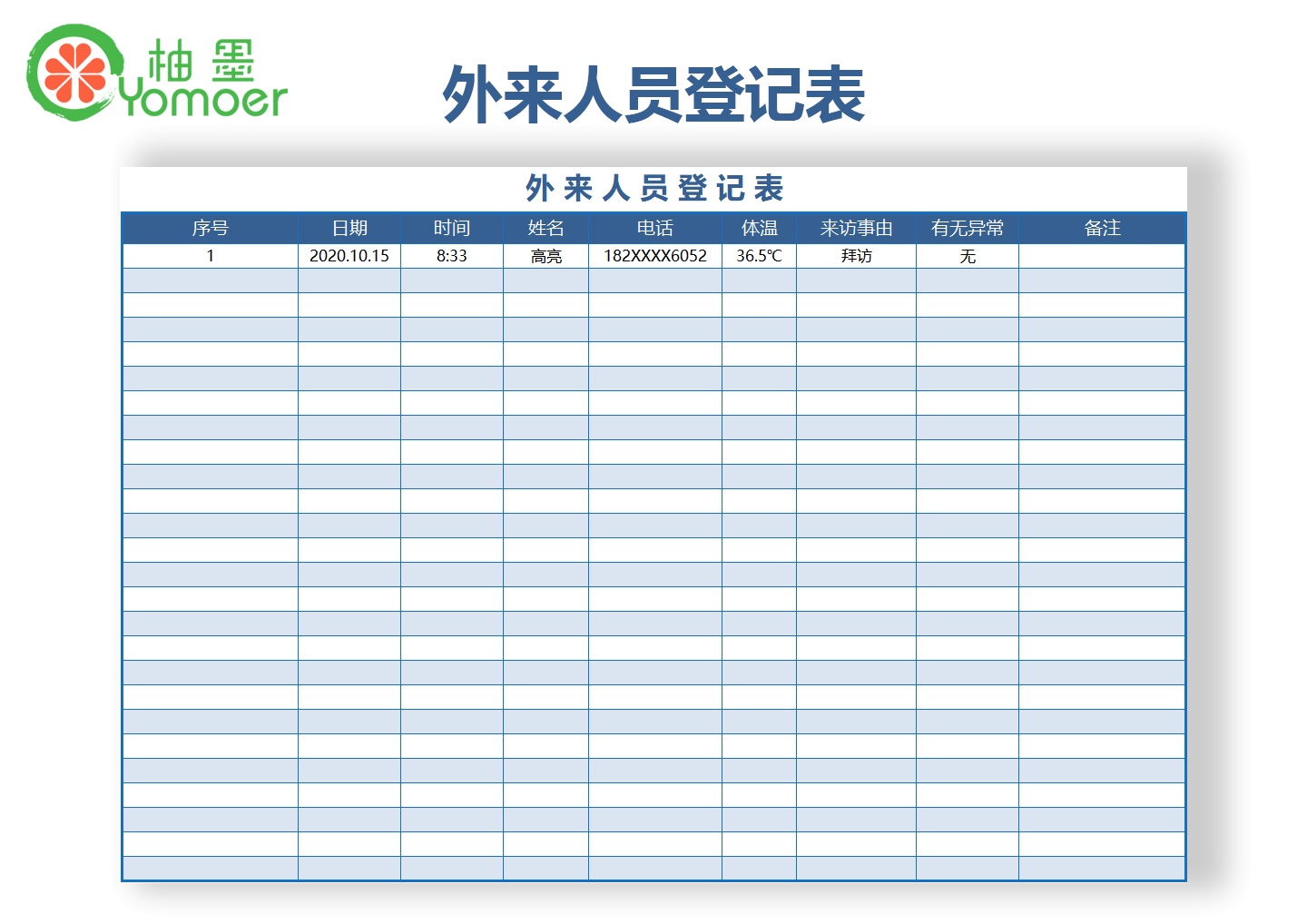The height and width of the screenshot is (924, 1307).
Task: Click the table heading 外来人员登记表
Action: coord(654,189)
